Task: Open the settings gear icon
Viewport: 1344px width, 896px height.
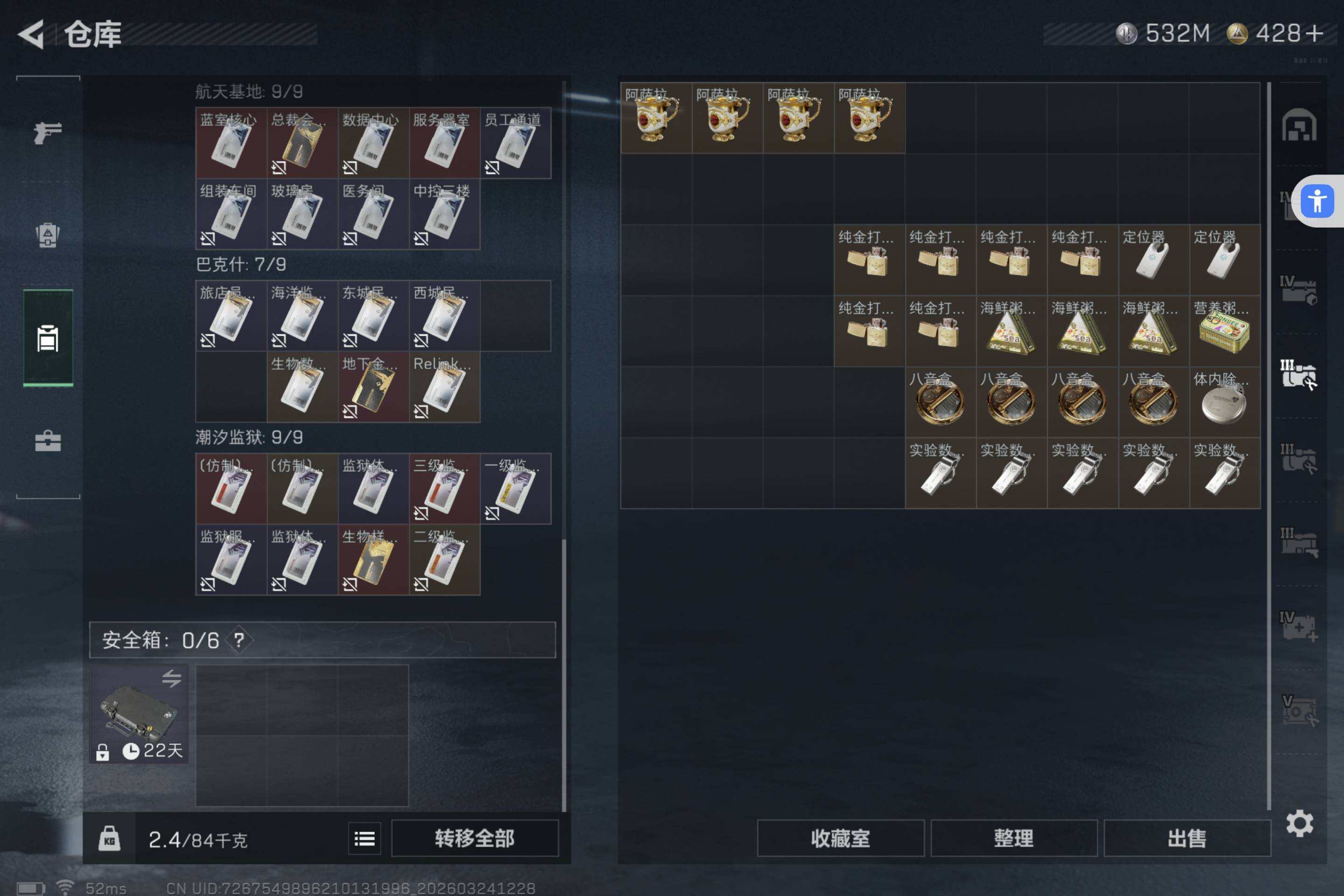Action: [x=1299, y=823]
